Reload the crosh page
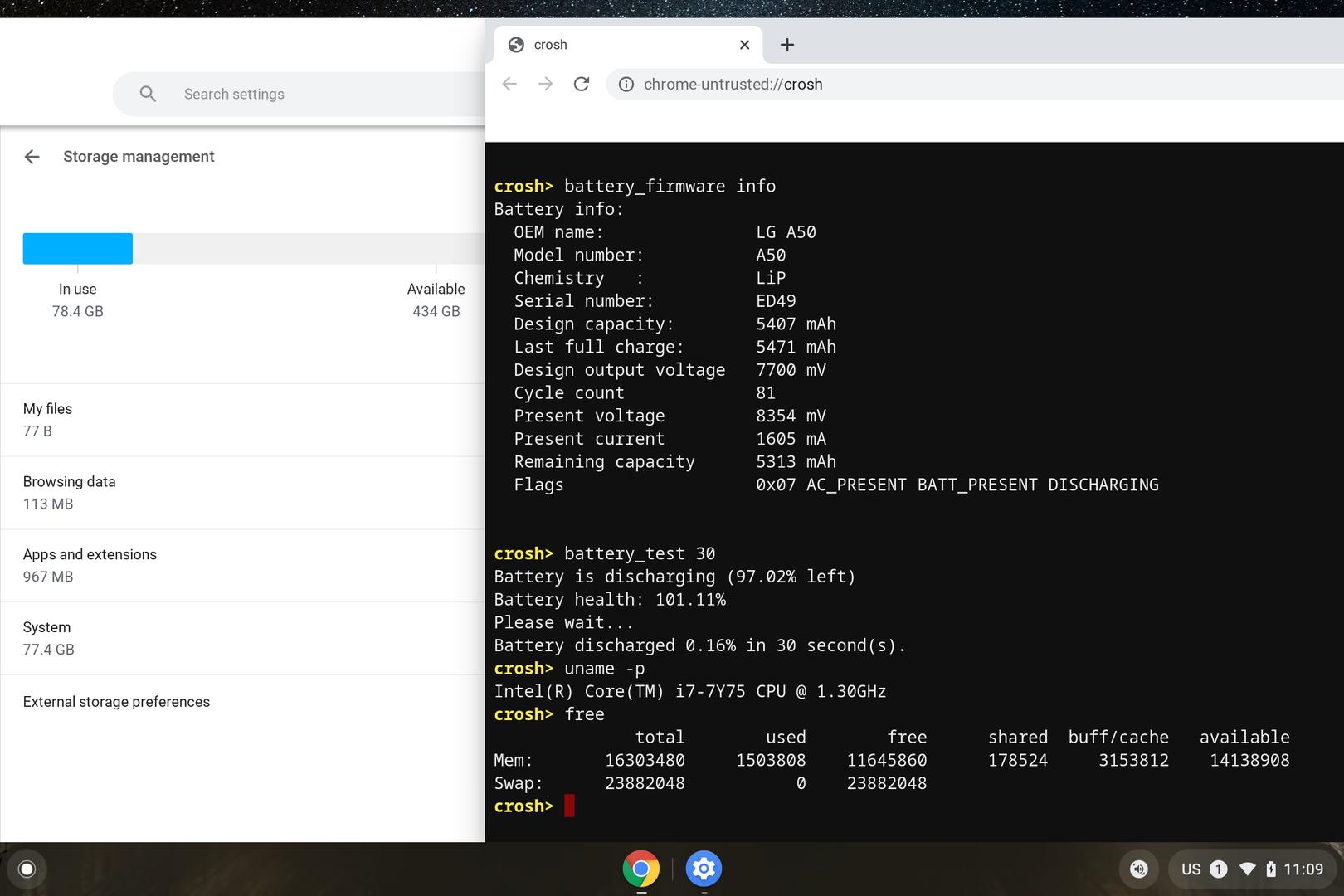Screen dimensions: 1344x896 click(582, 84)
